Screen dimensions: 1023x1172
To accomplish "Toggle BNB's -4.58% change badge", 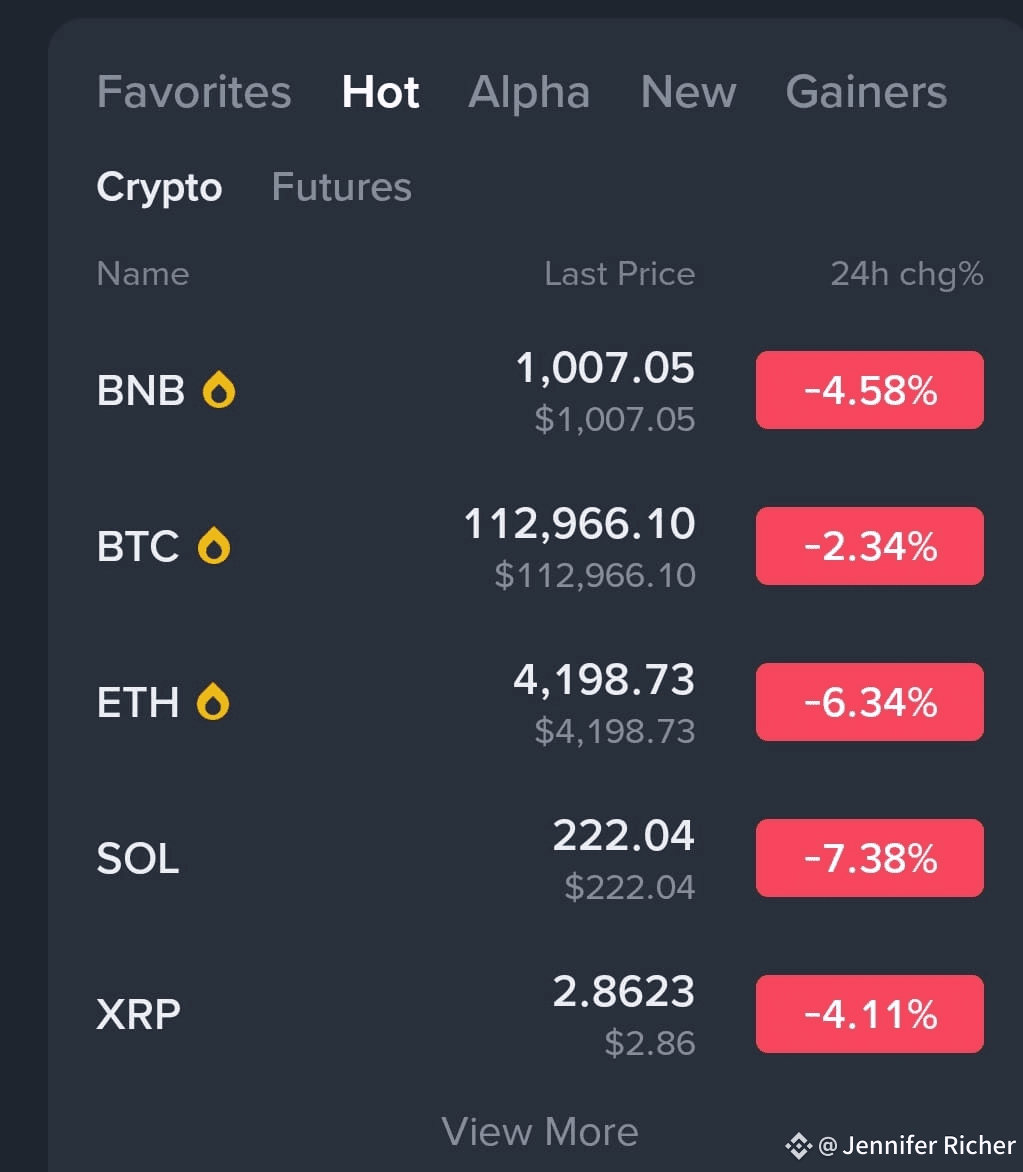I will [870, 390].
